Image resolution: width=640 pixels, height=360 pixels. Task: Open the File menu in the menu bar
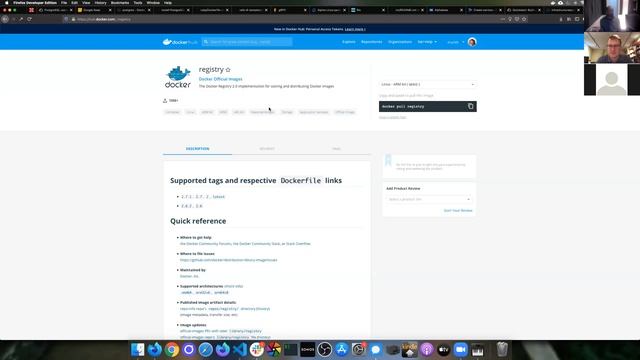click(x=64, y=2)
